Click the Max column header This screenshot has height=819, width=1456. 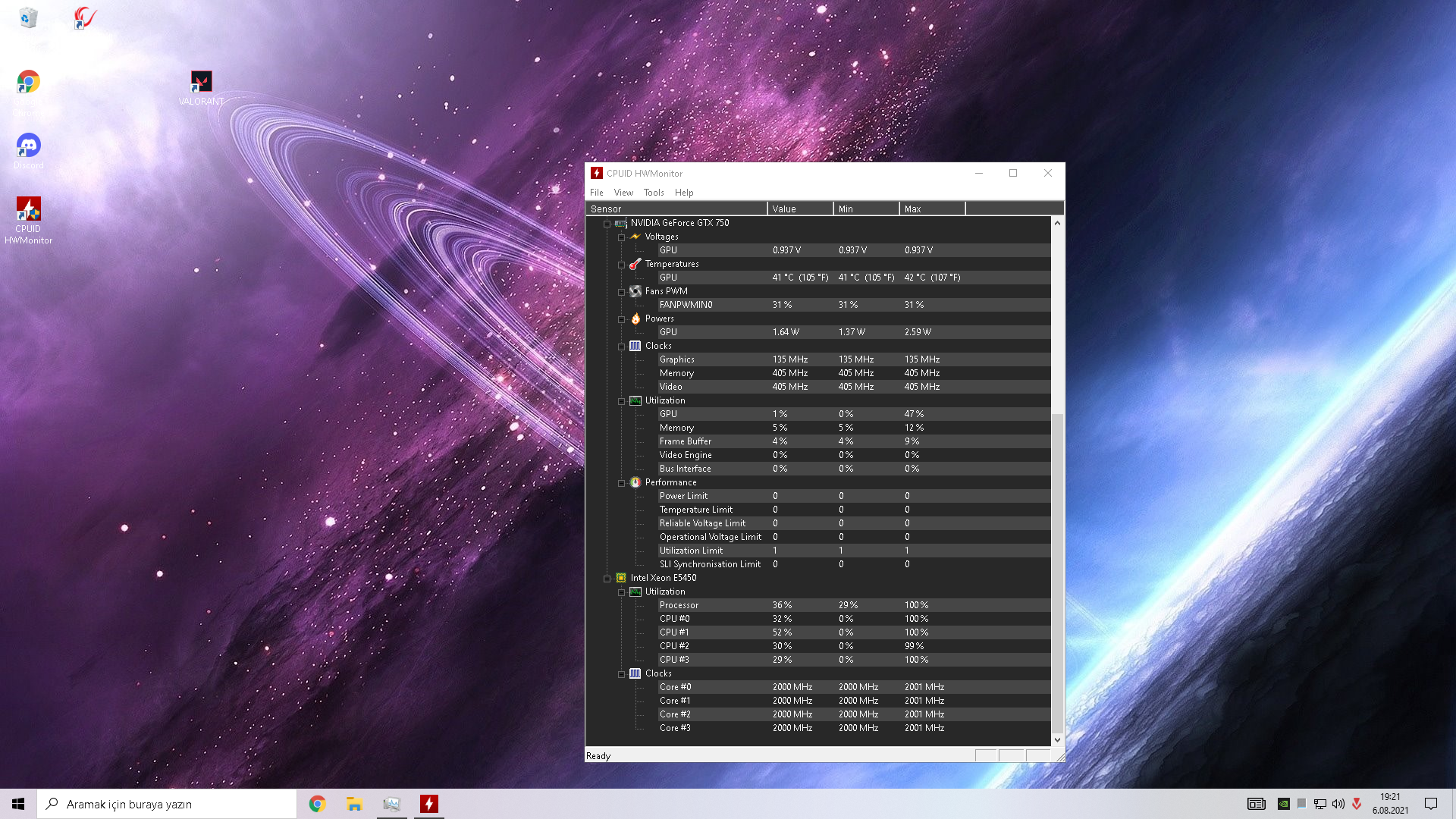click(x=931, y=209)
